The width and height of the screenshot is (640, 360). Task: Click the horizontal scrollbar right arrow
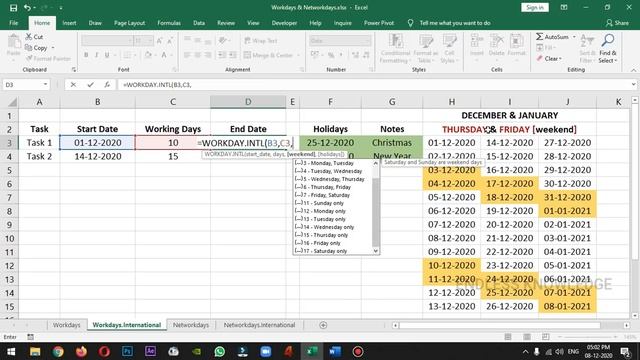627,325
